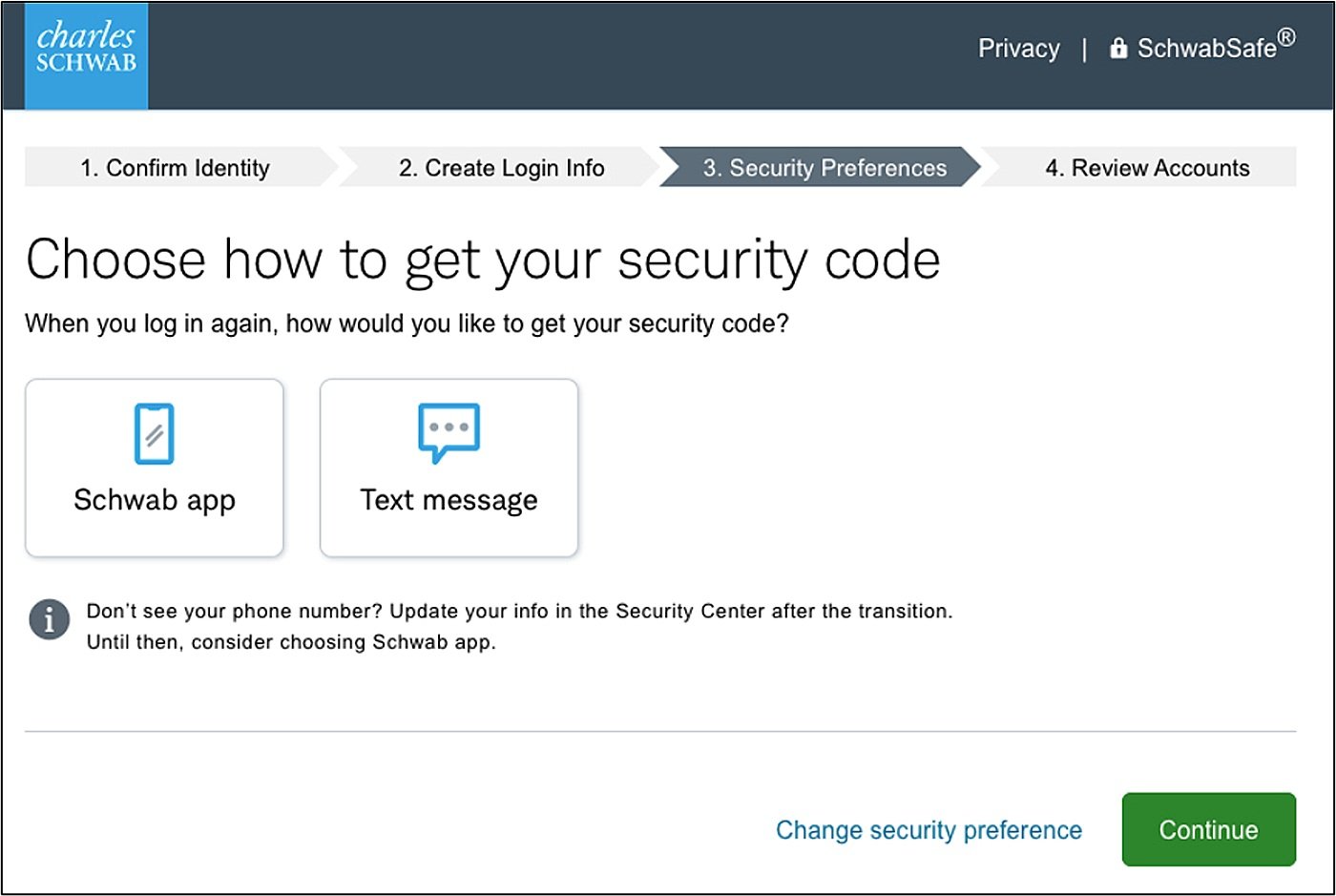Click the green Continue button
The width and height of the screenshot is (1336, 896).
(x=1209, y=829)
